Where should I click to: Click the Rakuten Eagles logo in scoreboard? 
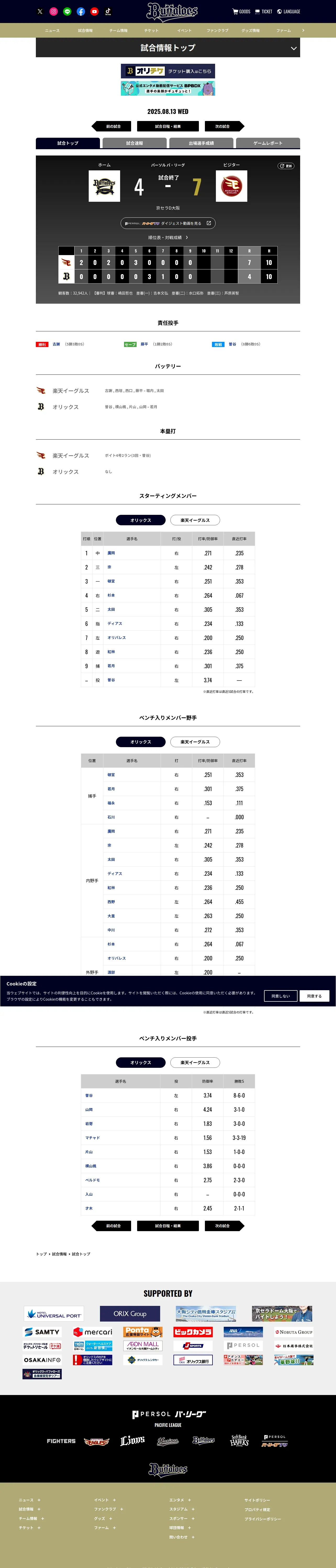tap(232, 186)
